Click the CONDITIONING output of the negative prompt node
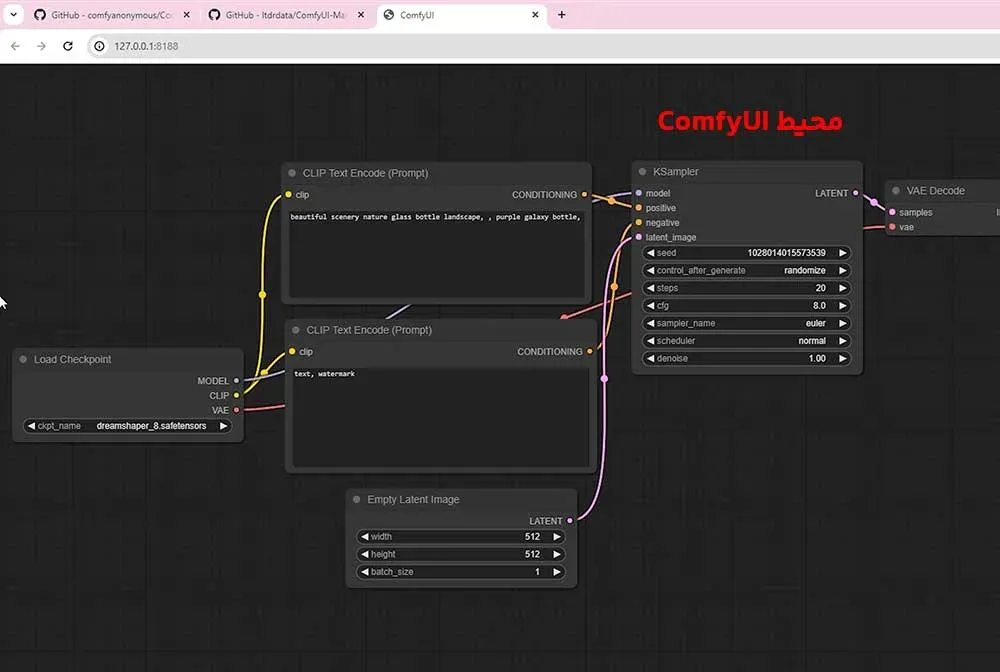This screenshot has width=1000, height=672. pos(590,351)
